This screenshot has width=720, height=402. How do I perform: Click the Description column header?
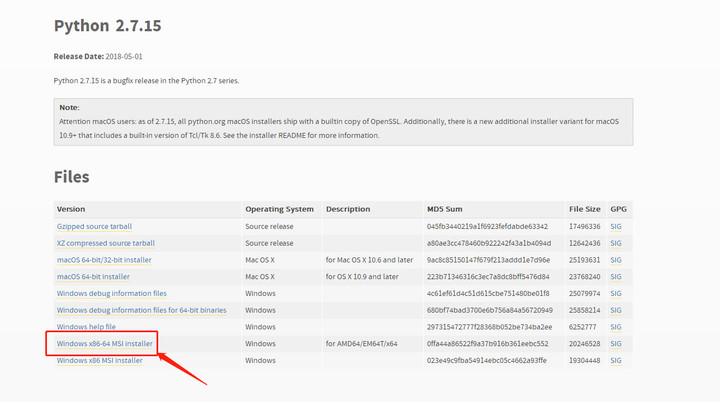click(x=348, y=209)
